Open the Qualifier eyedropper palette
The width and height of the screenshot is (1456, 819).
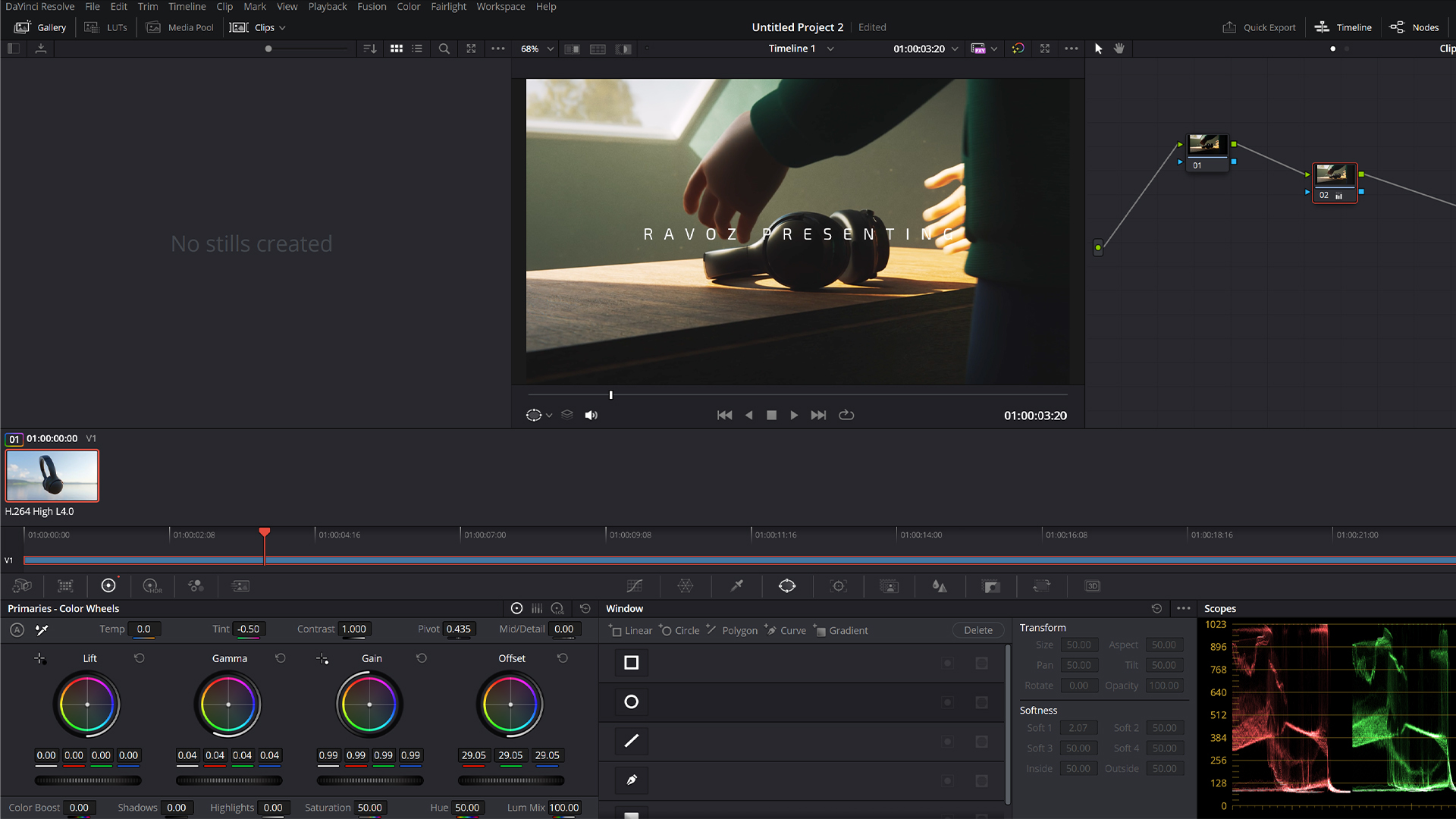click(736, 585)
